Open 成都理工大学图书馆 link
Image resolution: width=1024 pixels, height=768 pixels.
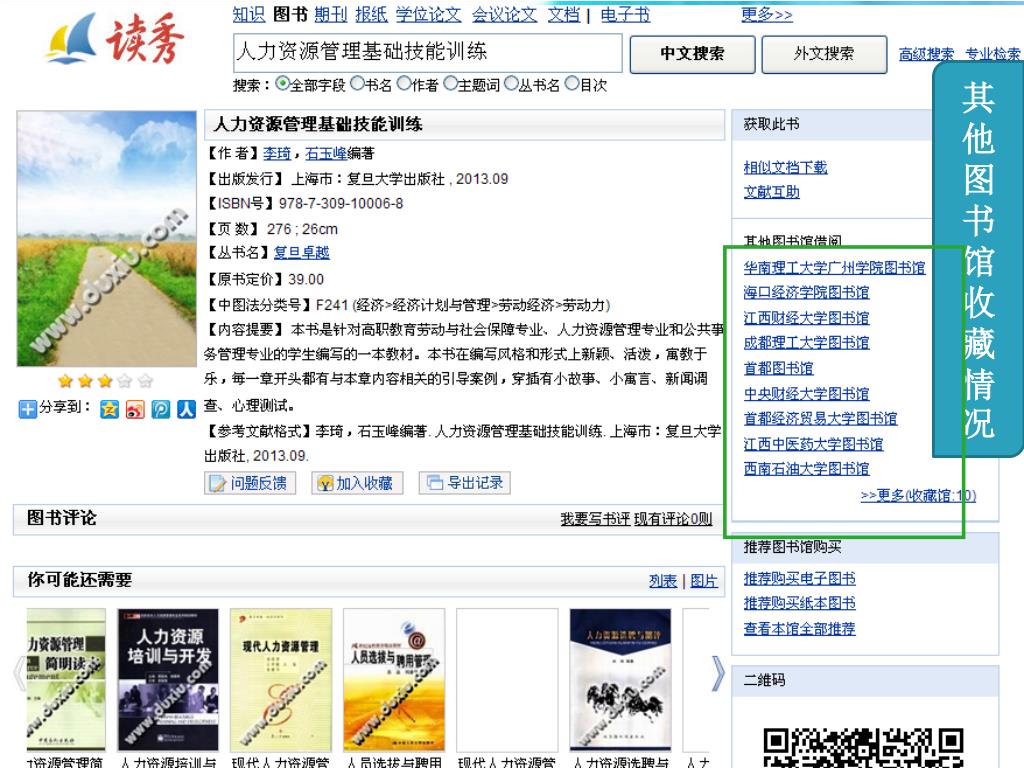[807, 343]
